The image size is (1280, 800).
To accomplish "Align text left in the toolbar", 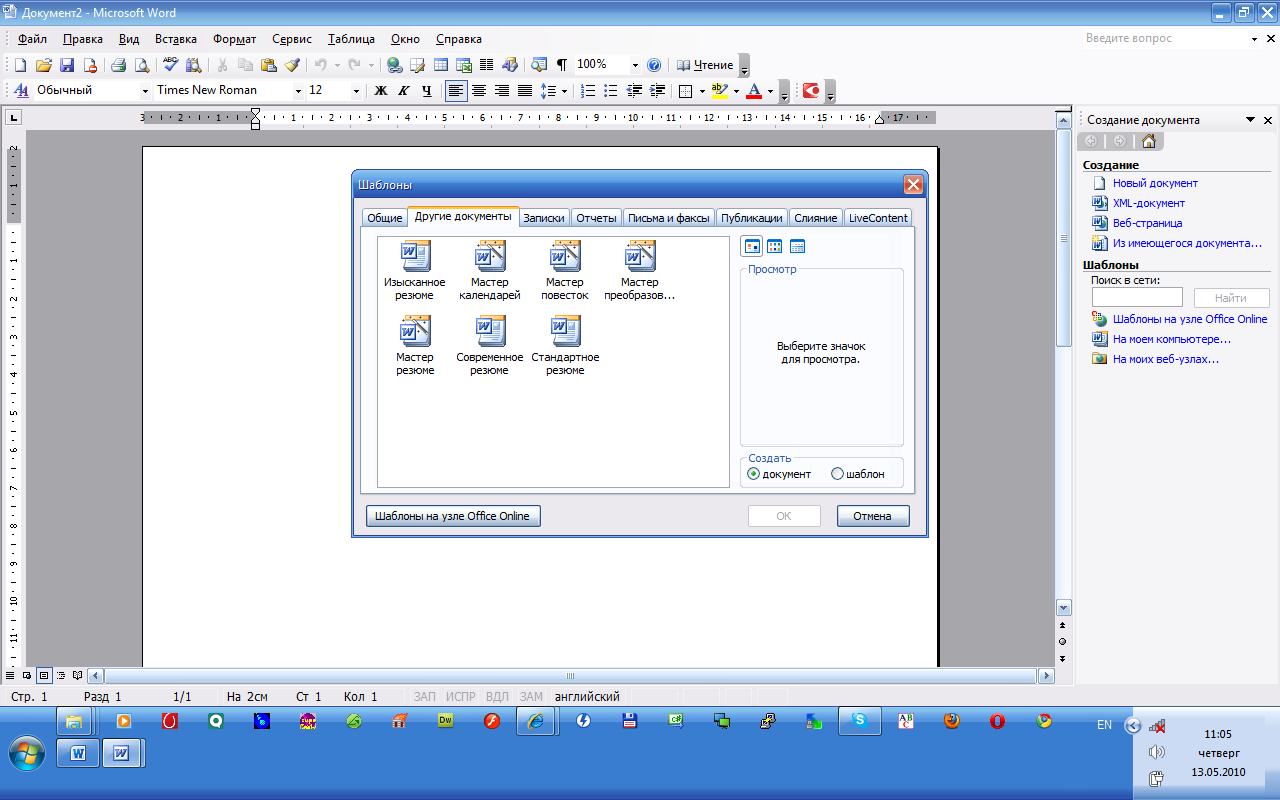I will 456,91.
